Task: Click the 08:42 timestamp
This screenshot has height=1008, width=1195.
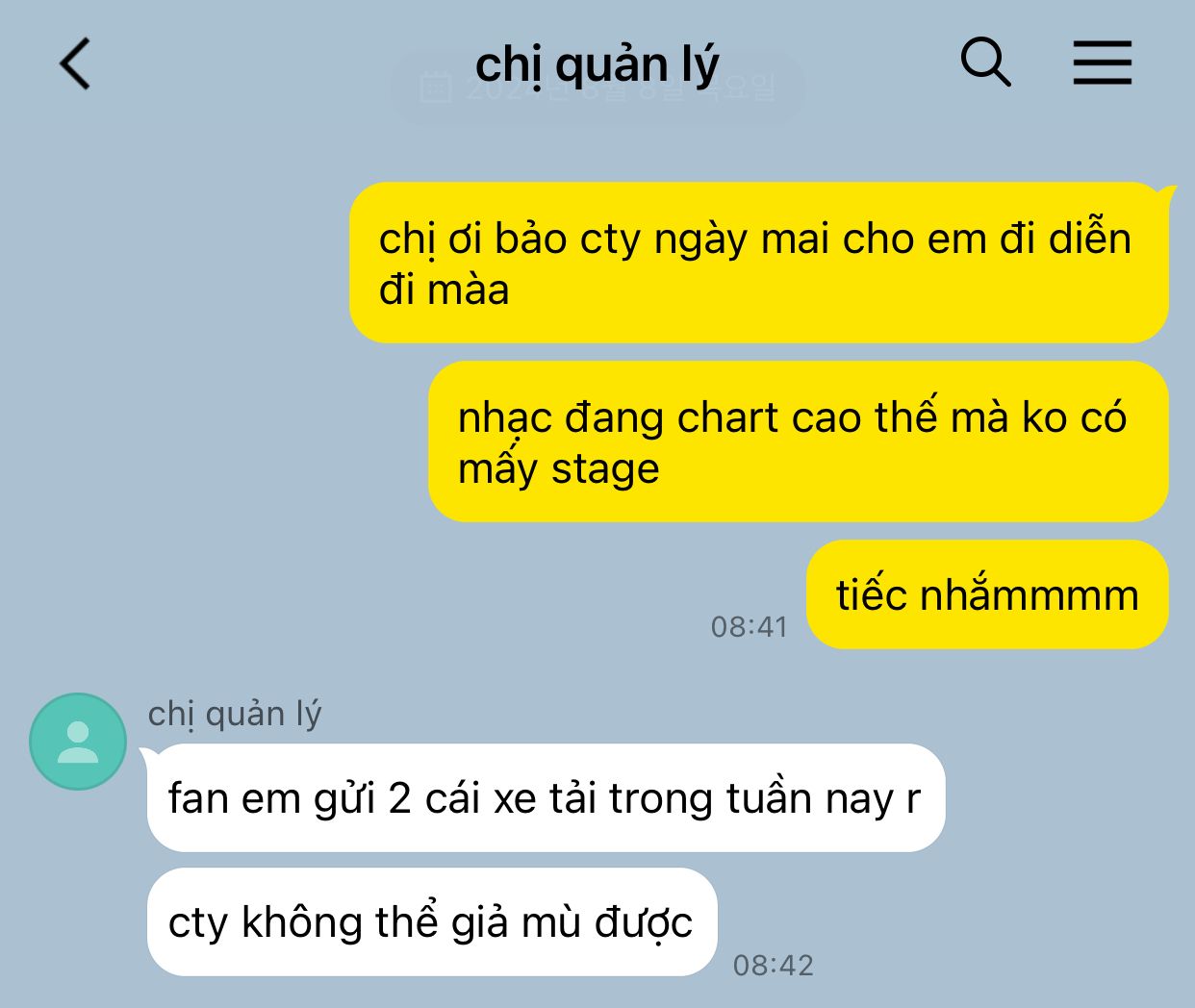Action: (x=774, y=965)
